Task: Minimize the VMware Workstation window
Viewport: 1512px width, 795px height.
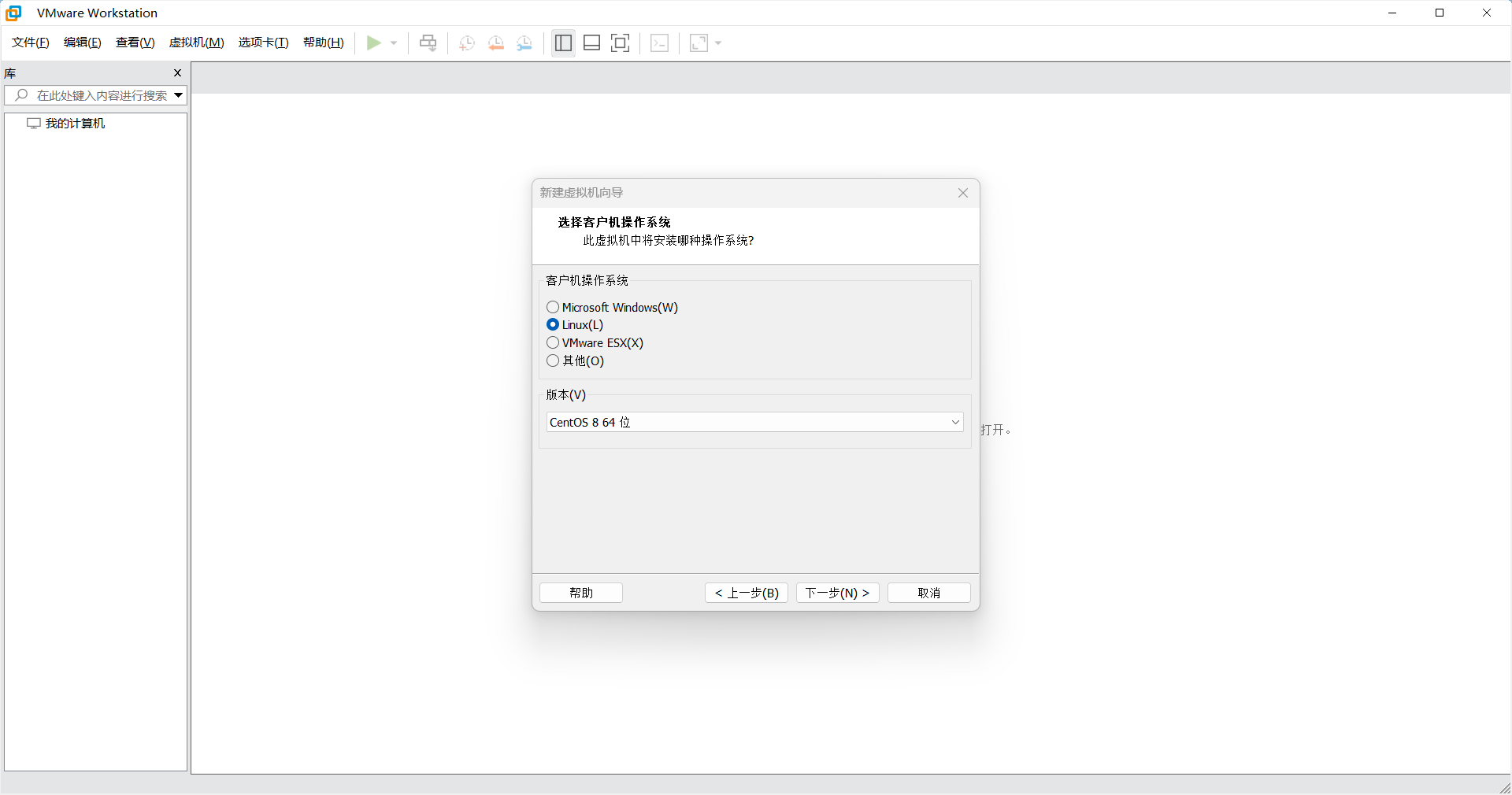Action: point(1392,13)
